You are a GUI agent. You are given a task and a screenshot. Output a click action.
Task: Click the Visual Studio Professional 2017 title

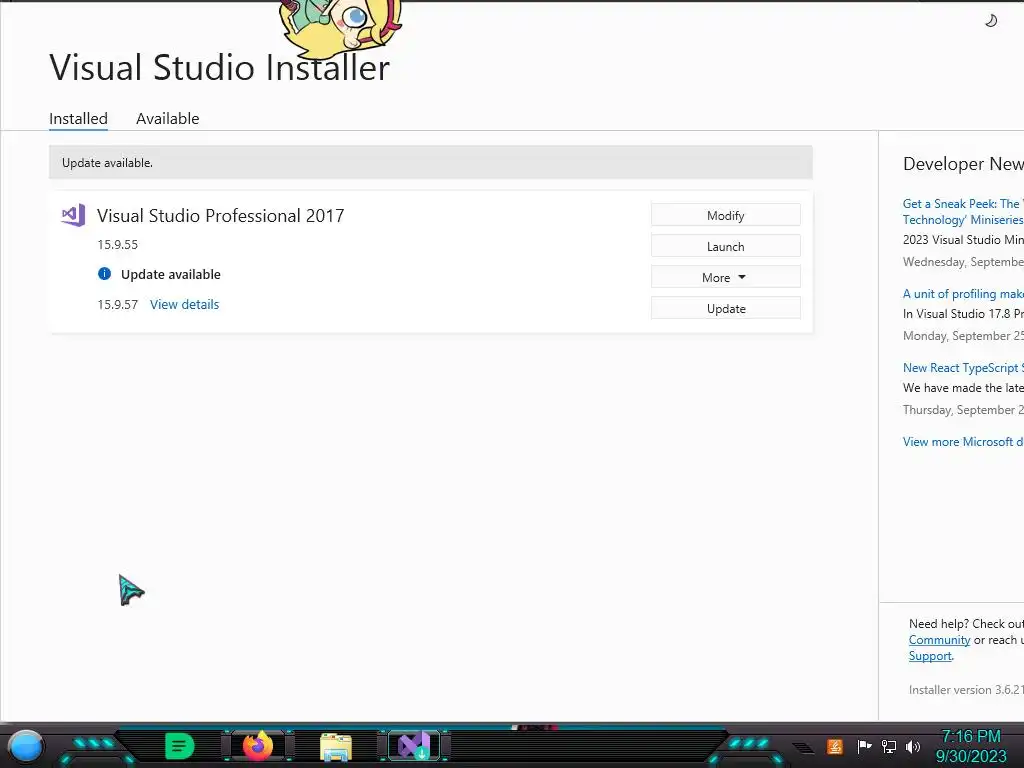coord(220,216)
